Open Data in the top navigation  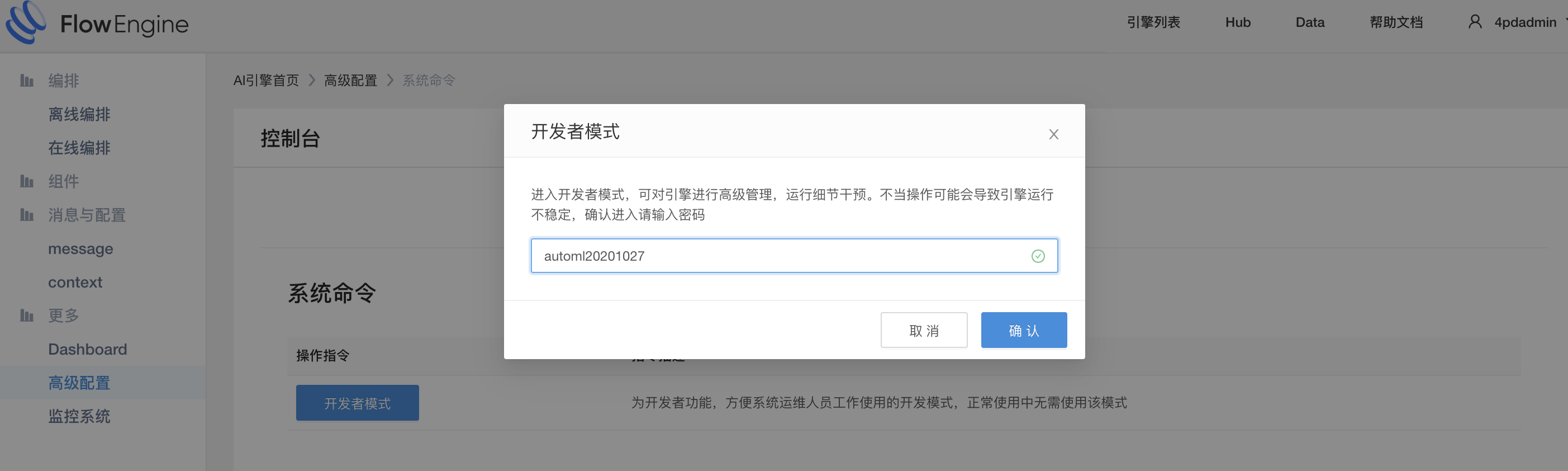coord(1309,22)
